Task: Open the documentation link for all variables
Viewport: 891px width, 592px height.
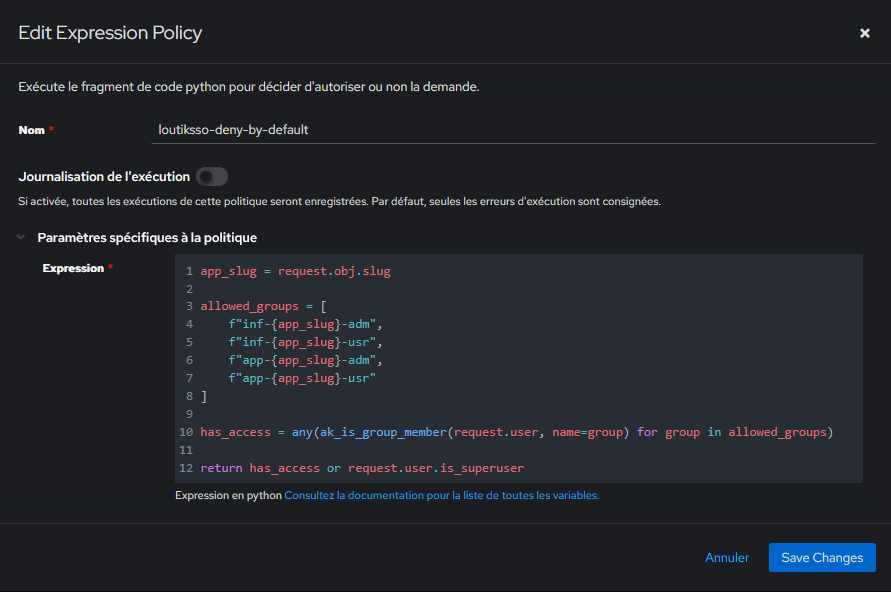Action: [442, 495]
